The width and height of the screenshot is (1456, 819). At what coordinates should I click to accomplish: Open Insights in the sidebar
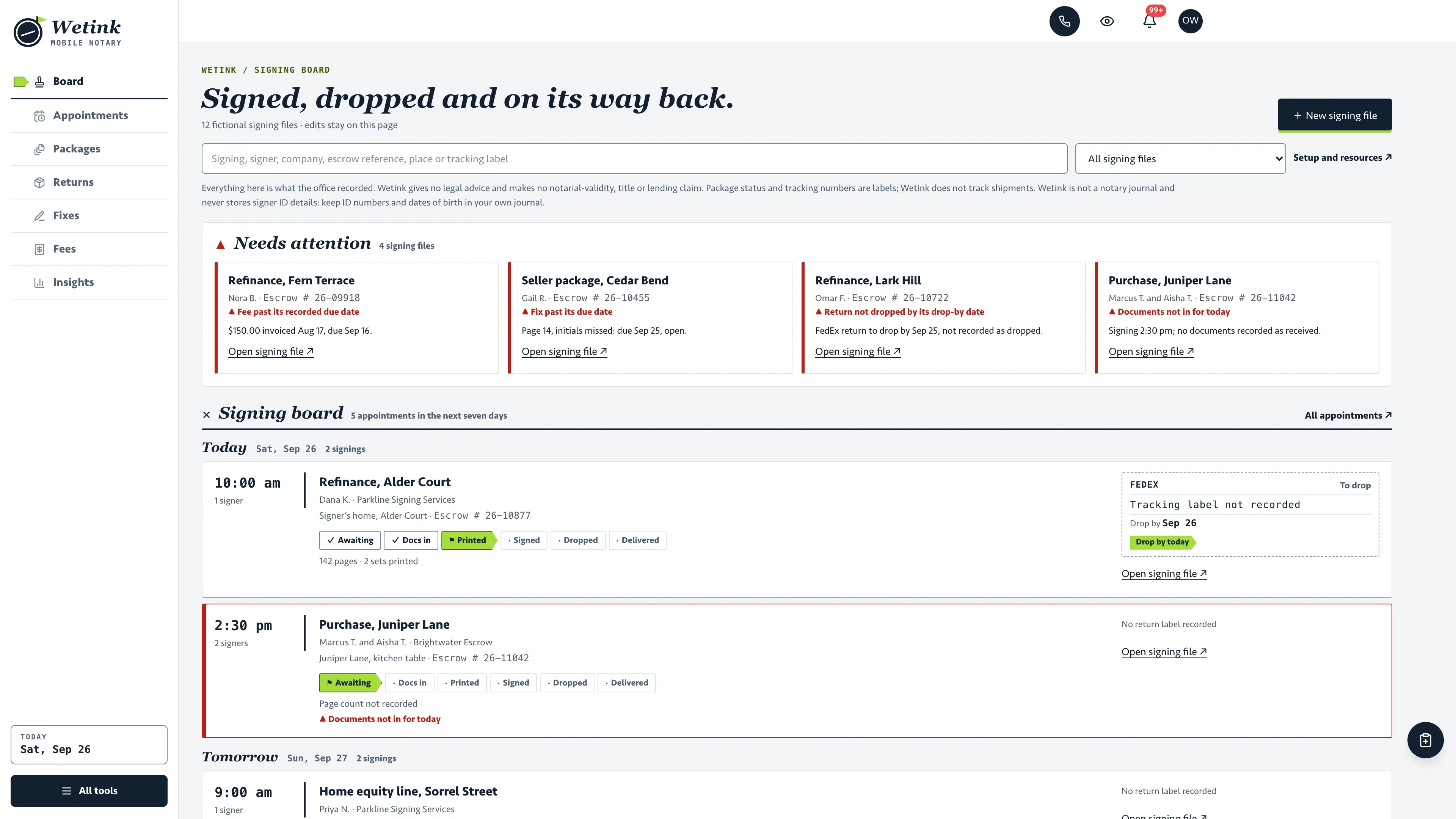pos(89,282)
